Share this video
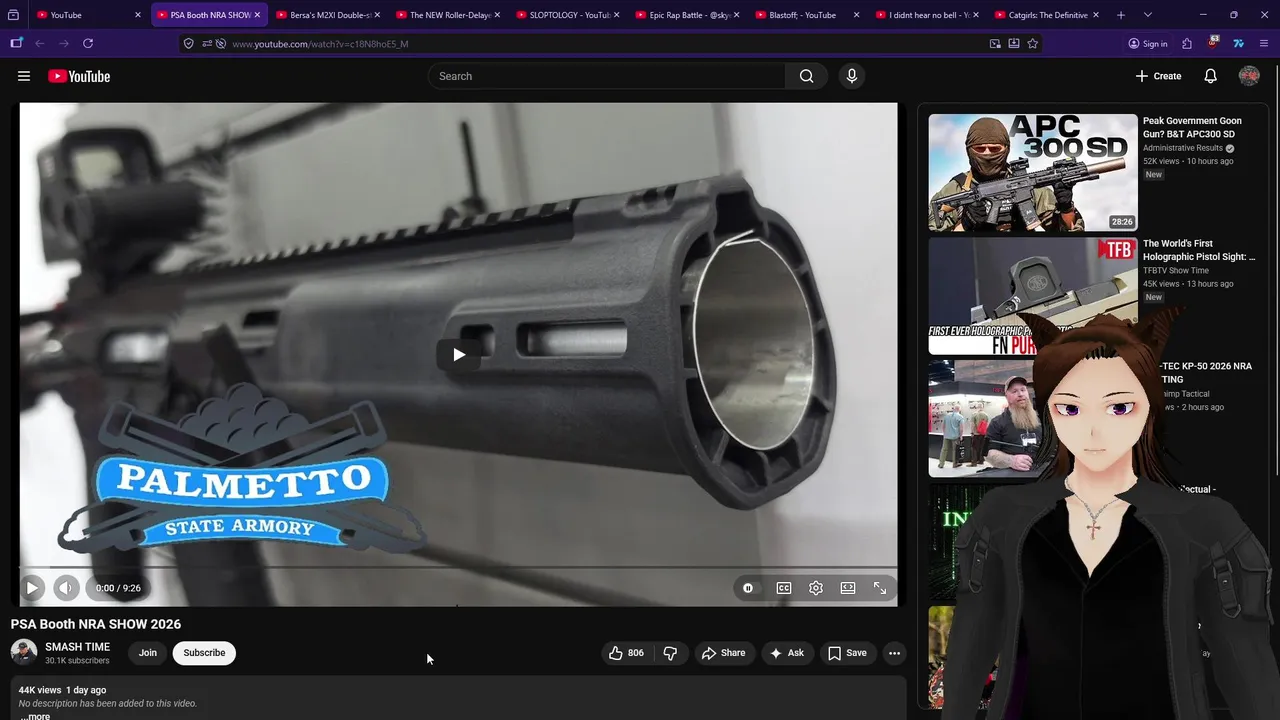Image resolution: width=1280 pixels, height=720 pixels. [x=724, y=653]
